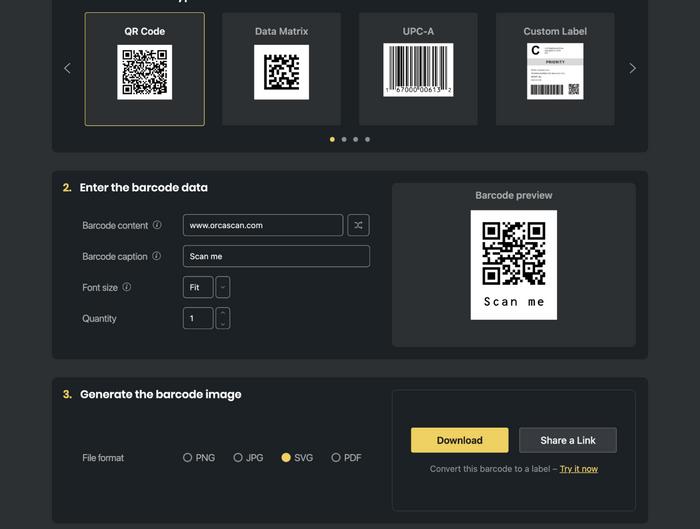Select JPG file format
700x529 pixels.
[x=248, y=458]
